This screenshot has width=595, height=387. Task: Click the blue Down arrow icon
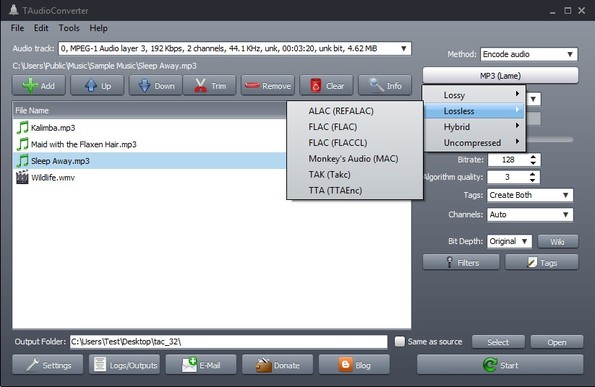pos(145,86)
